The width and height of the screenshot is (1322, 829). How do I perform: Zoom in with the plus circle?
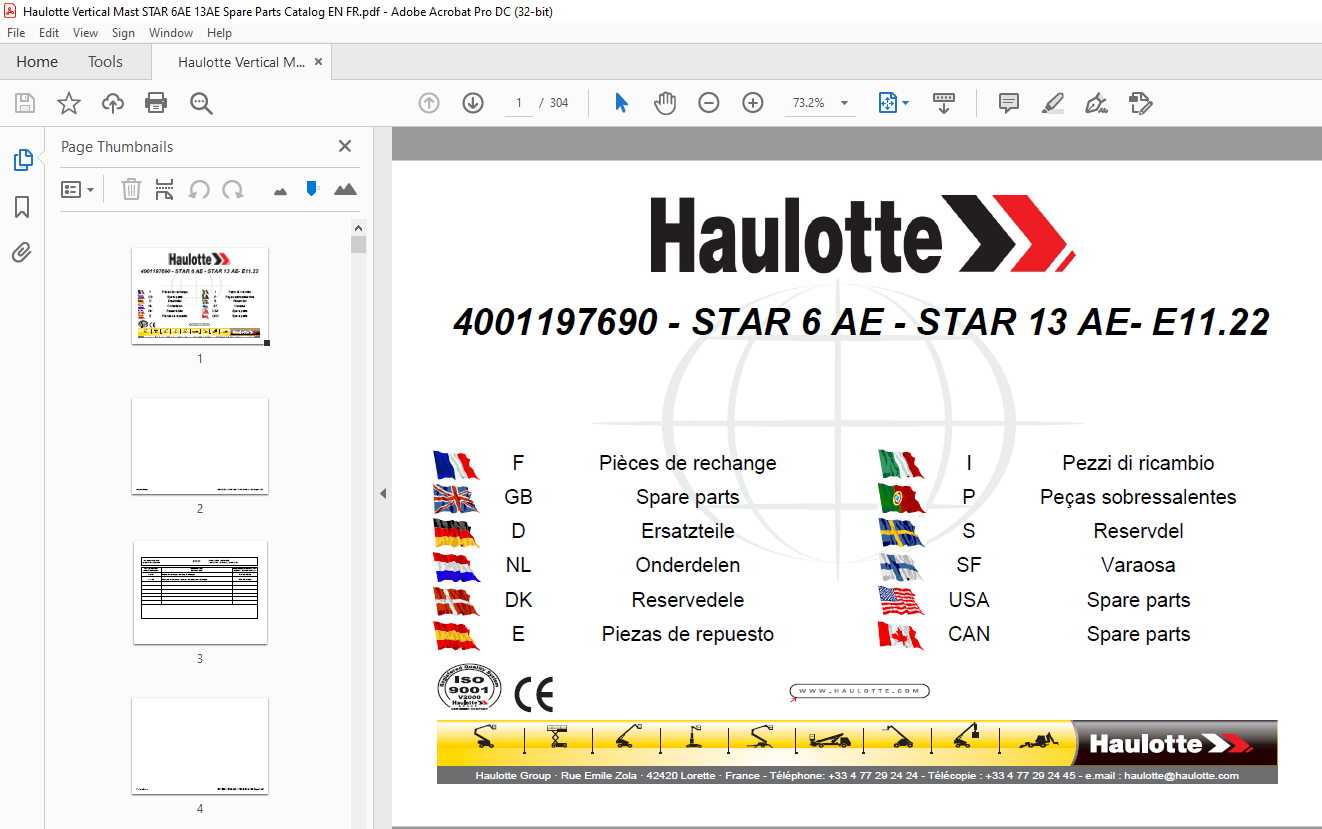(x=753, y=103)
